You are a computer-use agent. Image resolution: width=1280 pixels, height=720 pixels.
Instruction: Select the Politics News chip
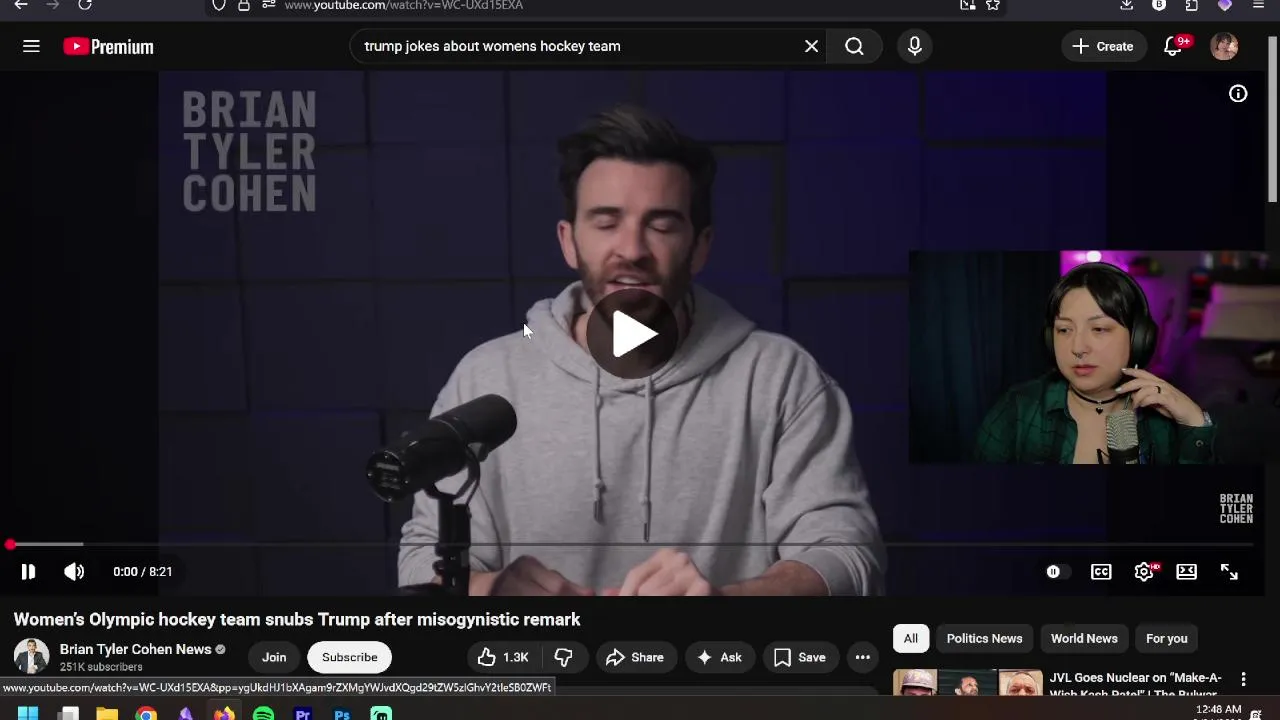coord(984,638)
